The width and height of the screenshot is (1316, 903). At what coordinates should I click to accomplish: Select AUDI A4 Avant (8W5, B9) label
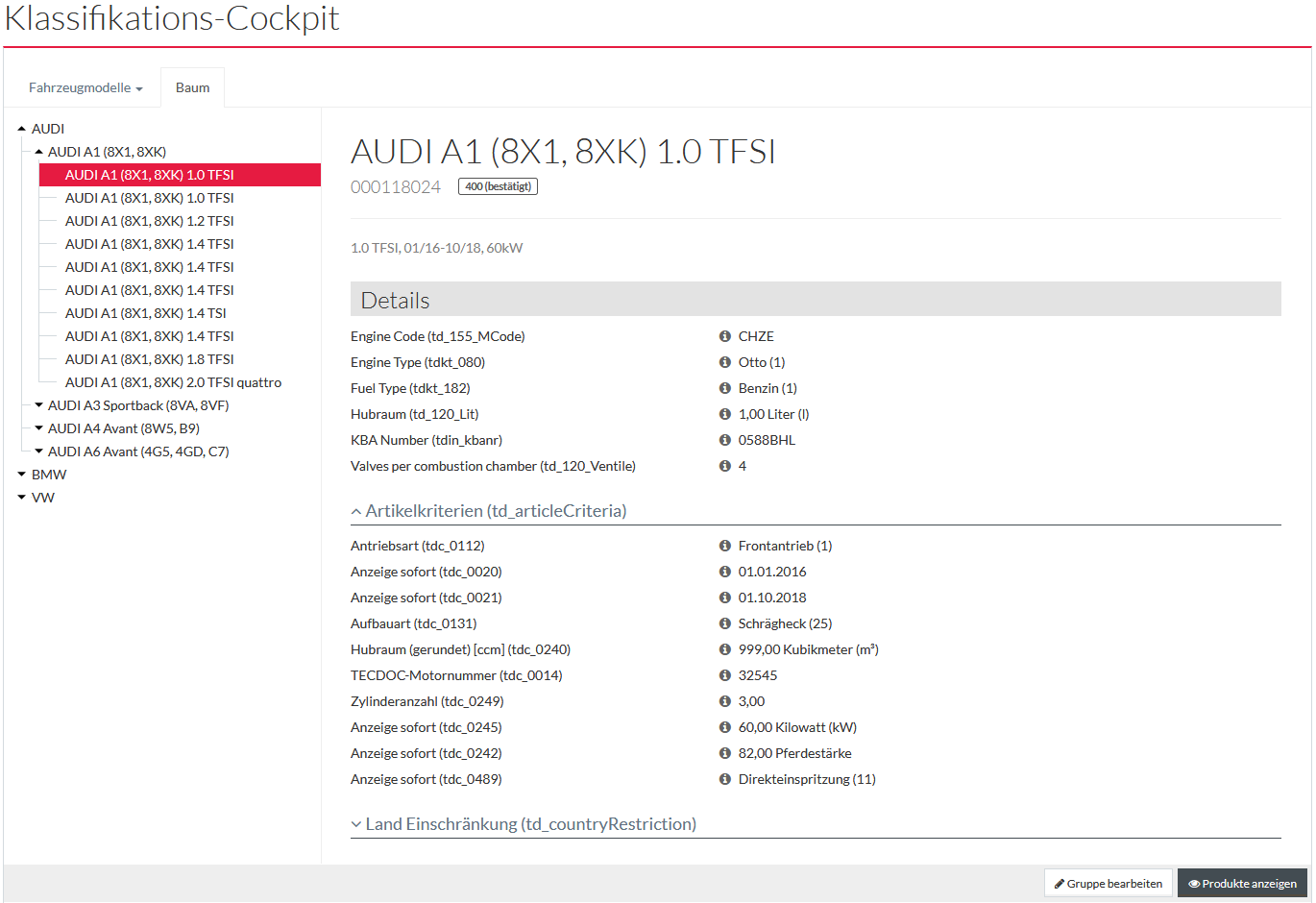[x=124, y=428]
